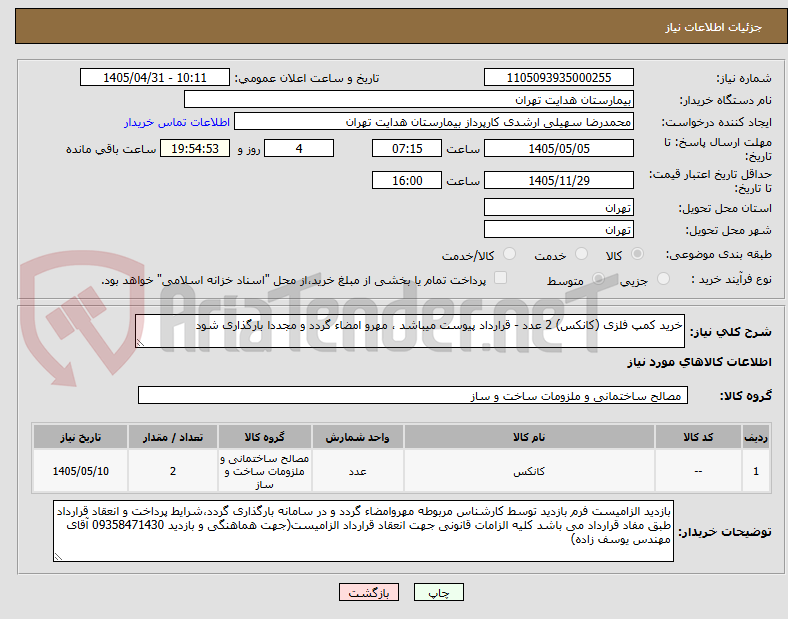Click the requester name field محمدرضا سهیلی
The image size is (788, 619).
coord(434,122)
